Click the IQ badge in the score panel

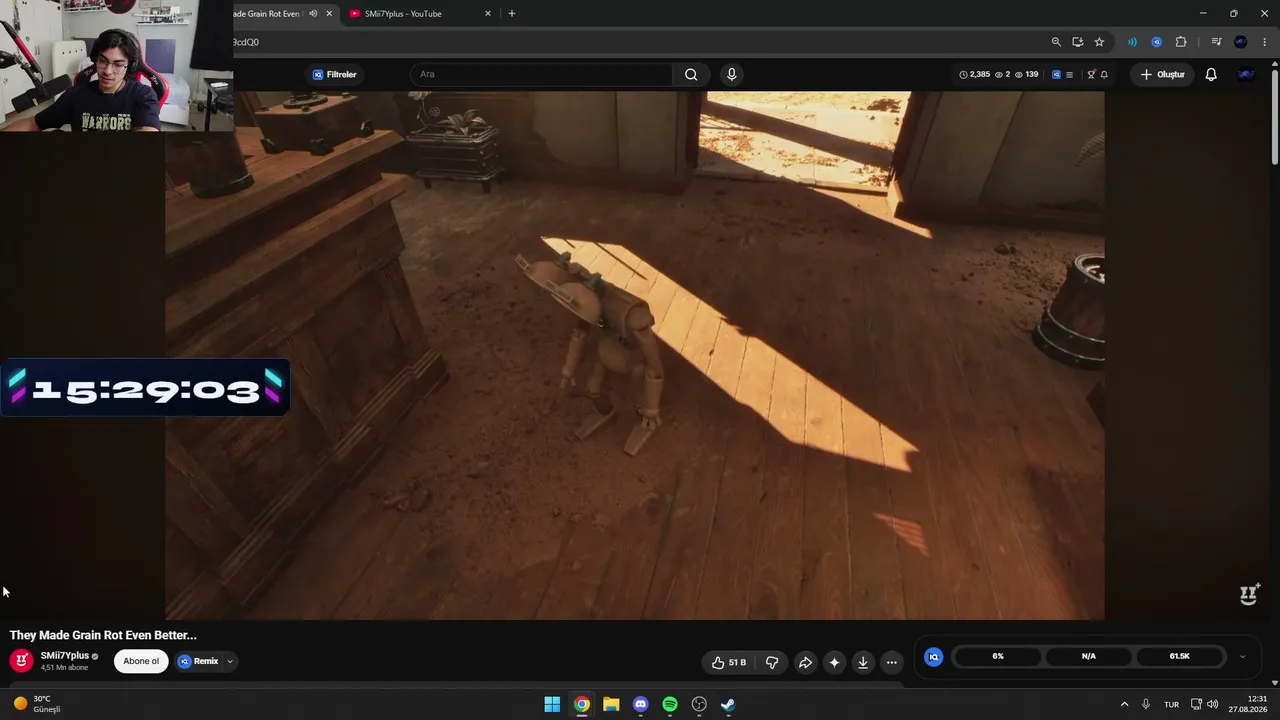tap(934, 657)
